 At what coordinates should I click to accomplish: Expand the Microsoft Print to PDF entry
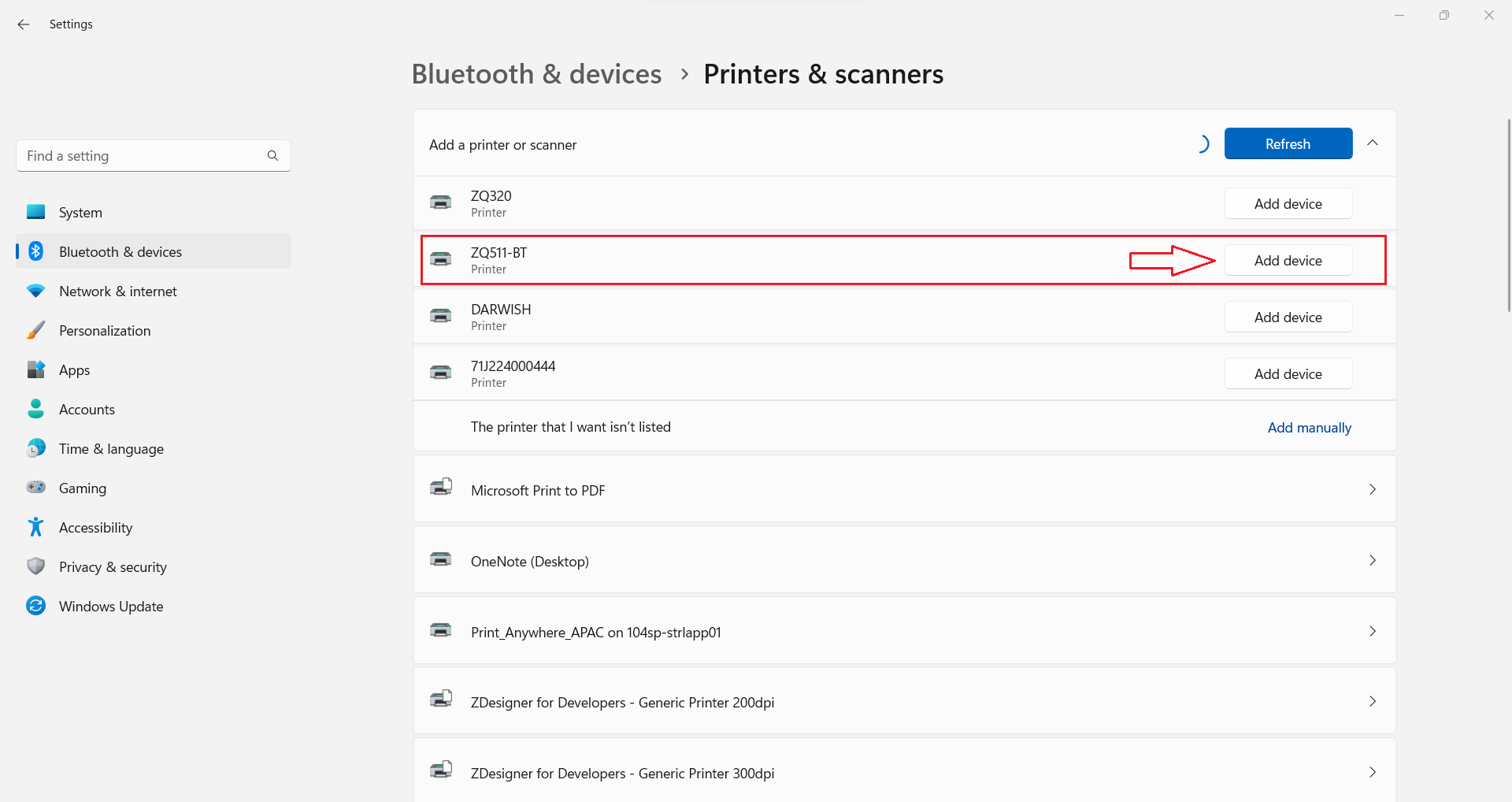coord(1373,489)
